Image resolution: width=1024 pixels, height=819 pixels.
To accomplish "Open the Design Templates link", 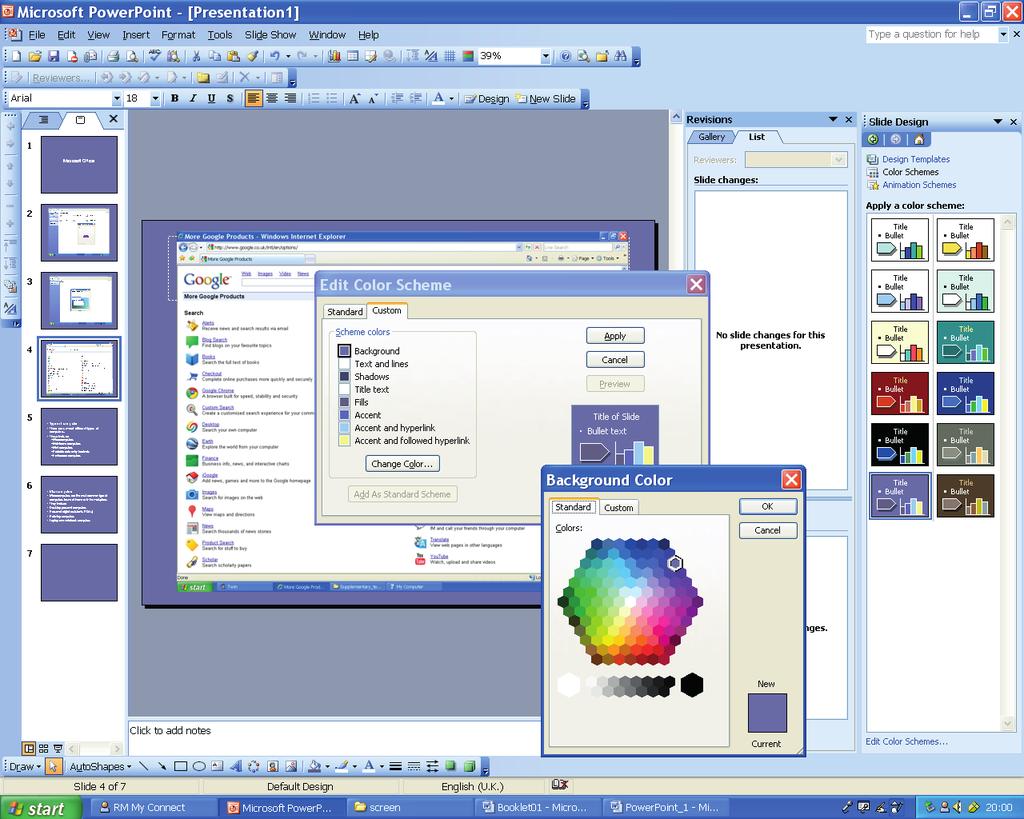I will point(916,159).
